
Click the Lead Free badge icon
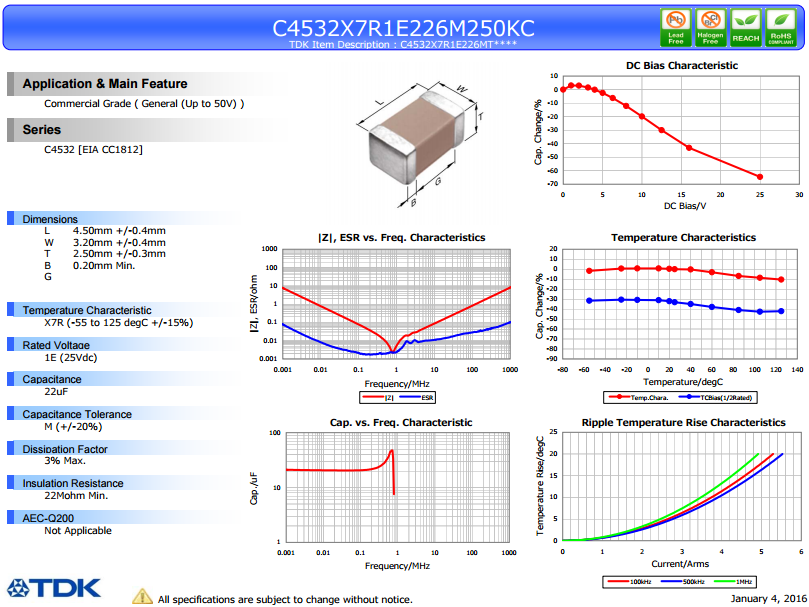(675, 27)
